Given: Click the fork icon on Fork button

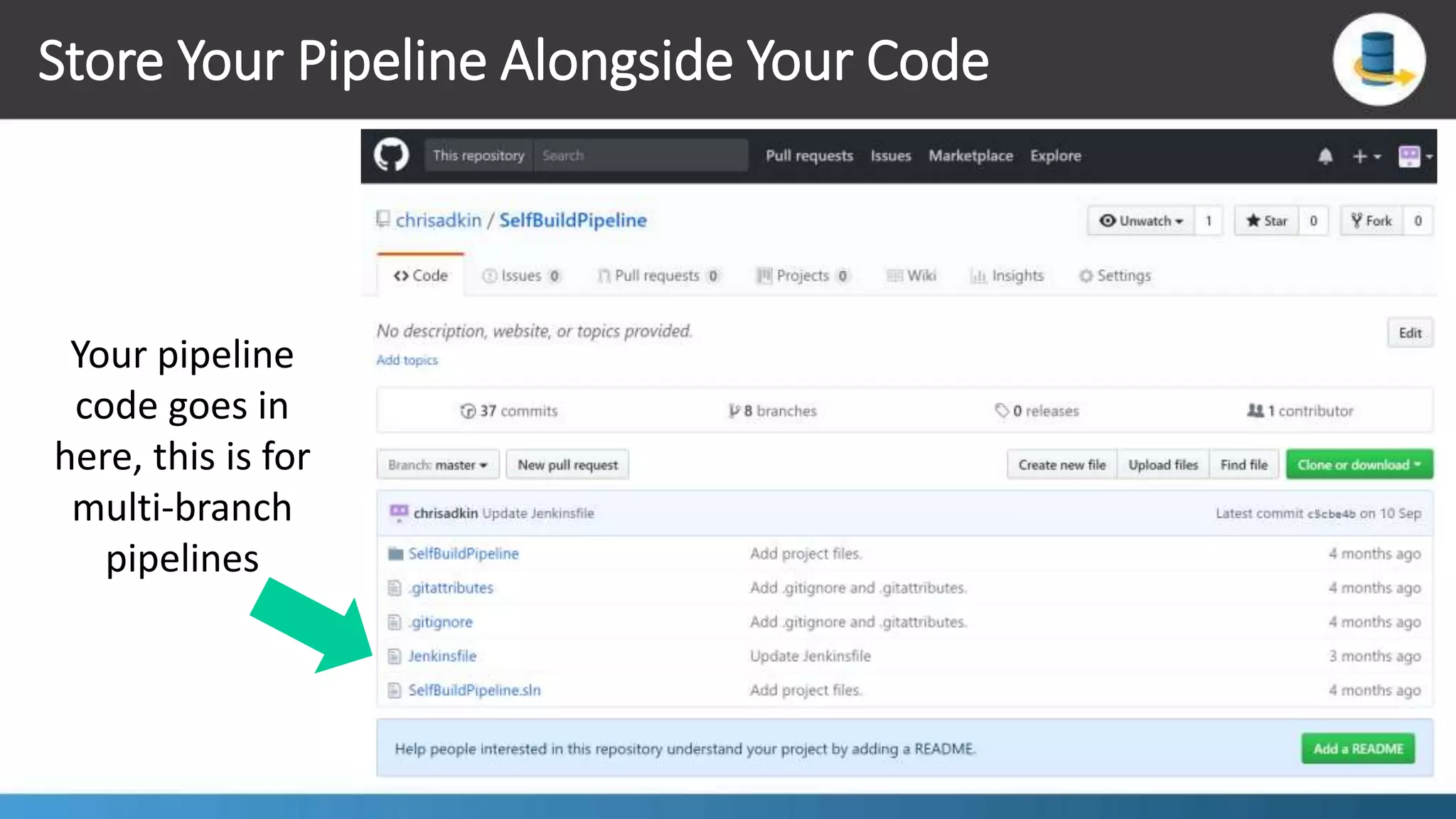Looking at the screenshot, I should click(x=1356, y=220).
